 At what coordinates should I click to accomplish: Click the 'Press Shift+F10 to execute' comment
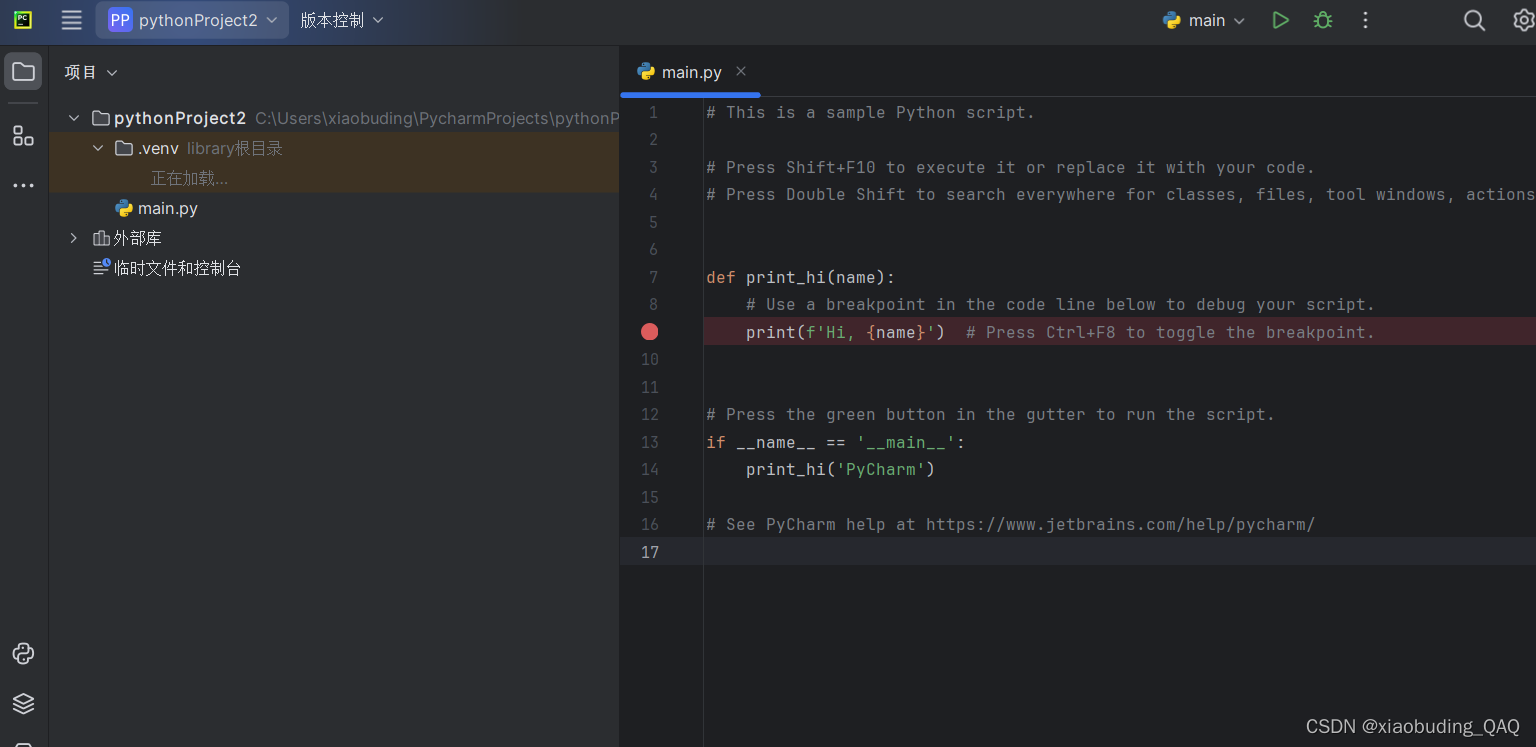coord(1011,167)
